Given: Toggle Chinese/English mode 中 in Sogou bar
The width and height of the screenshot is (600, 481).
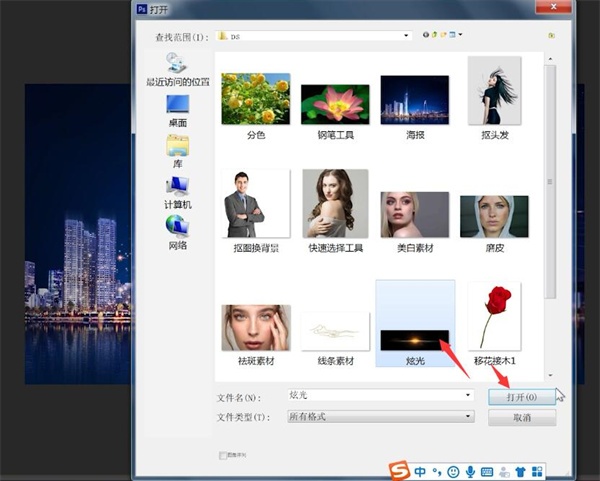Looking at the screenshot, I should tap(421, 471).
